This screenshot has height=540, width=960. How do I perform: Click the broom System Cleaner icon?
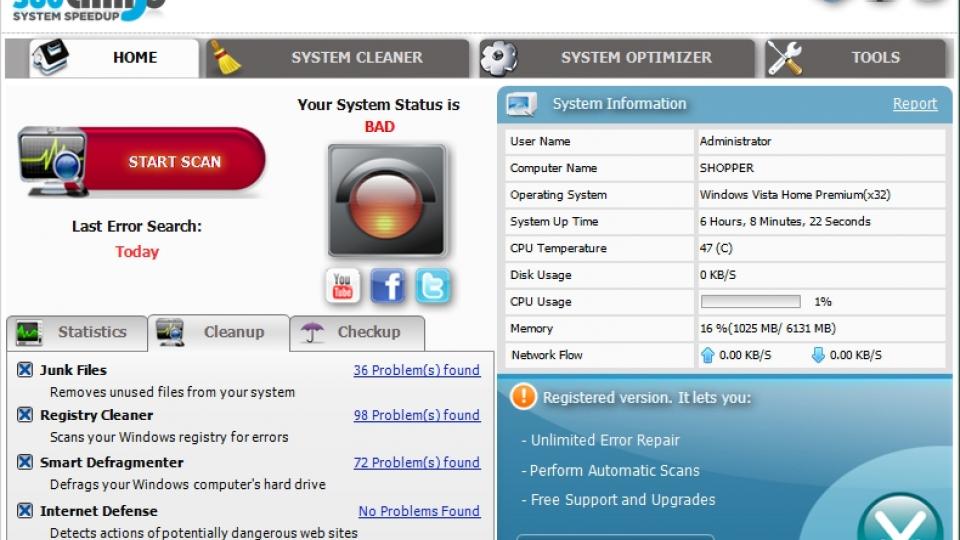pyautogui.click(x=224, y=58)
